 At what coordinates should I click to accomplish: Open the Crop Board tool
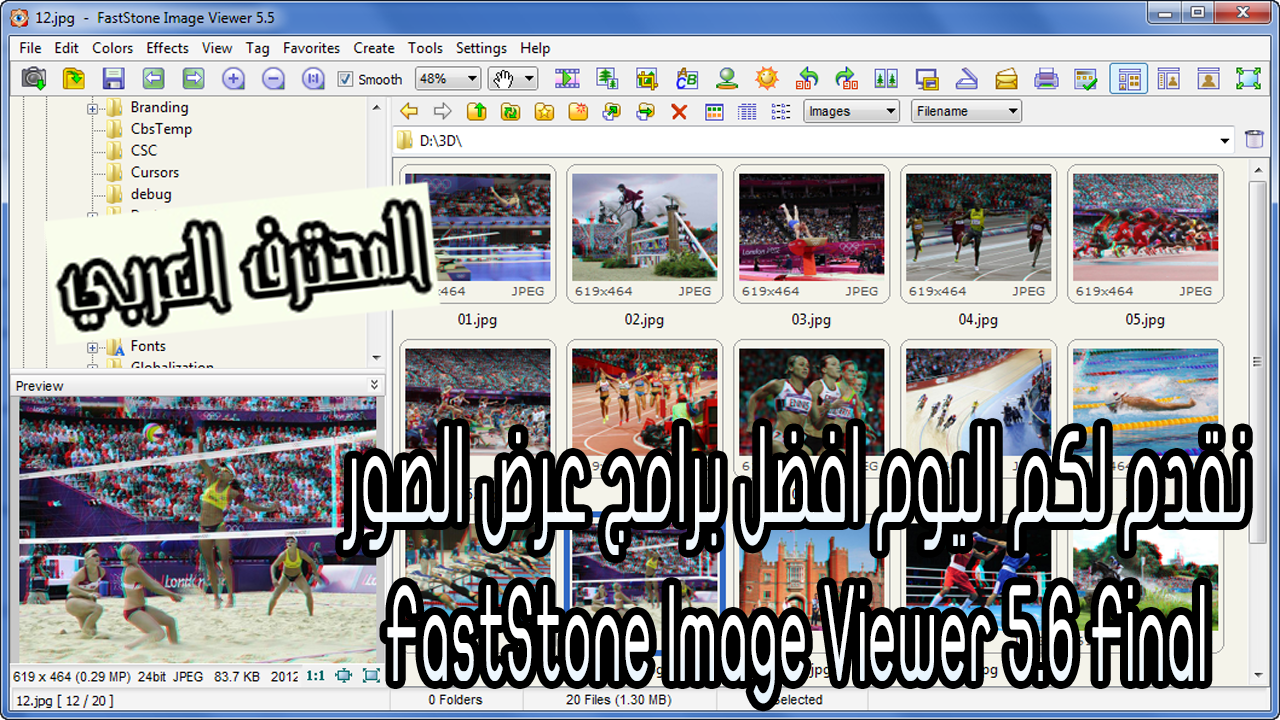647,78
